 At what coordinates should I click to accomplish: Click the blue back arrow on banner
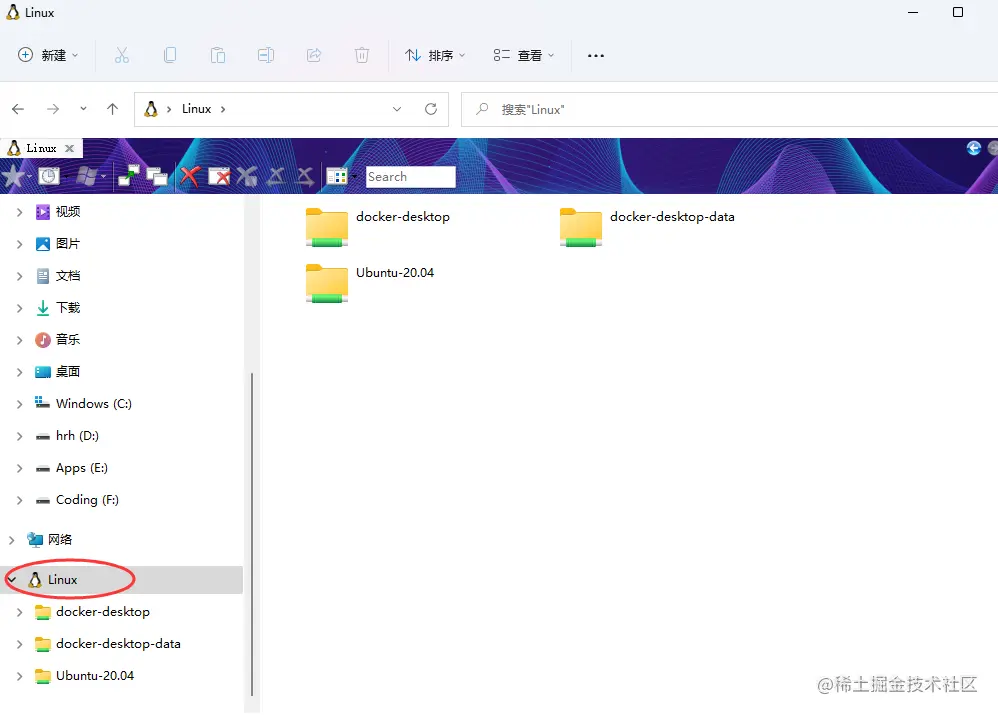coord(974,148)
